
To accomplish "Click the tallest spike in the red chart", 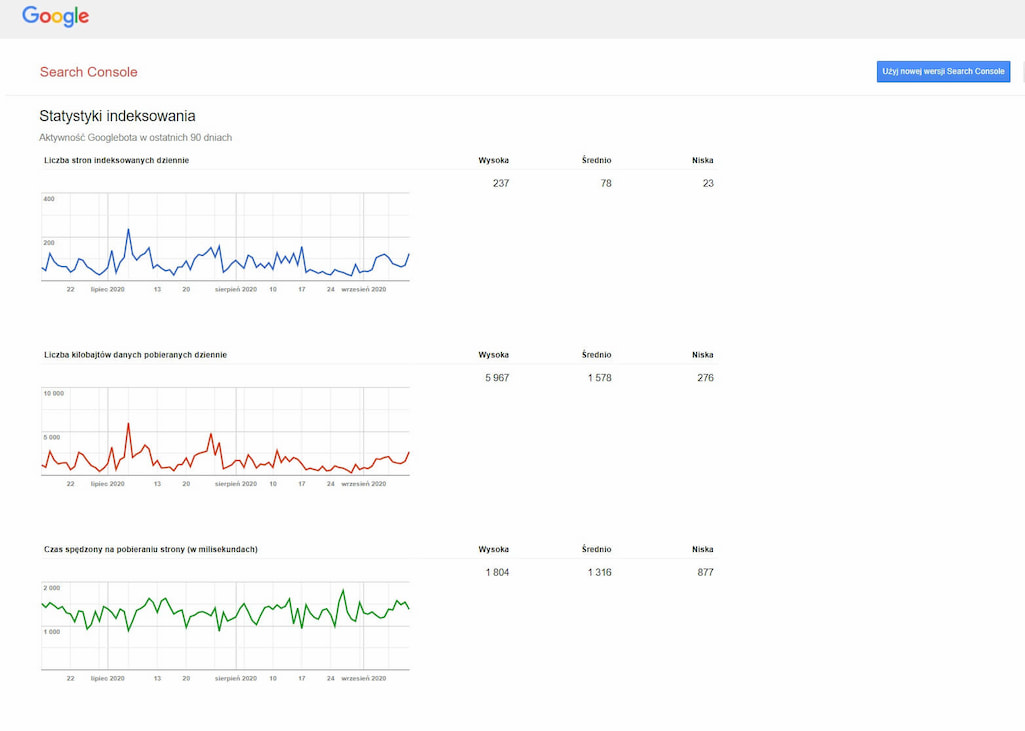I will point(128,424).
